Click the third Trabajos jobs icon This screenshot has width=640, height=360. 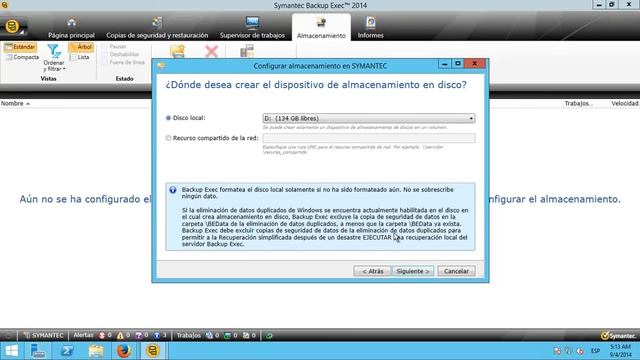(246, 336)
